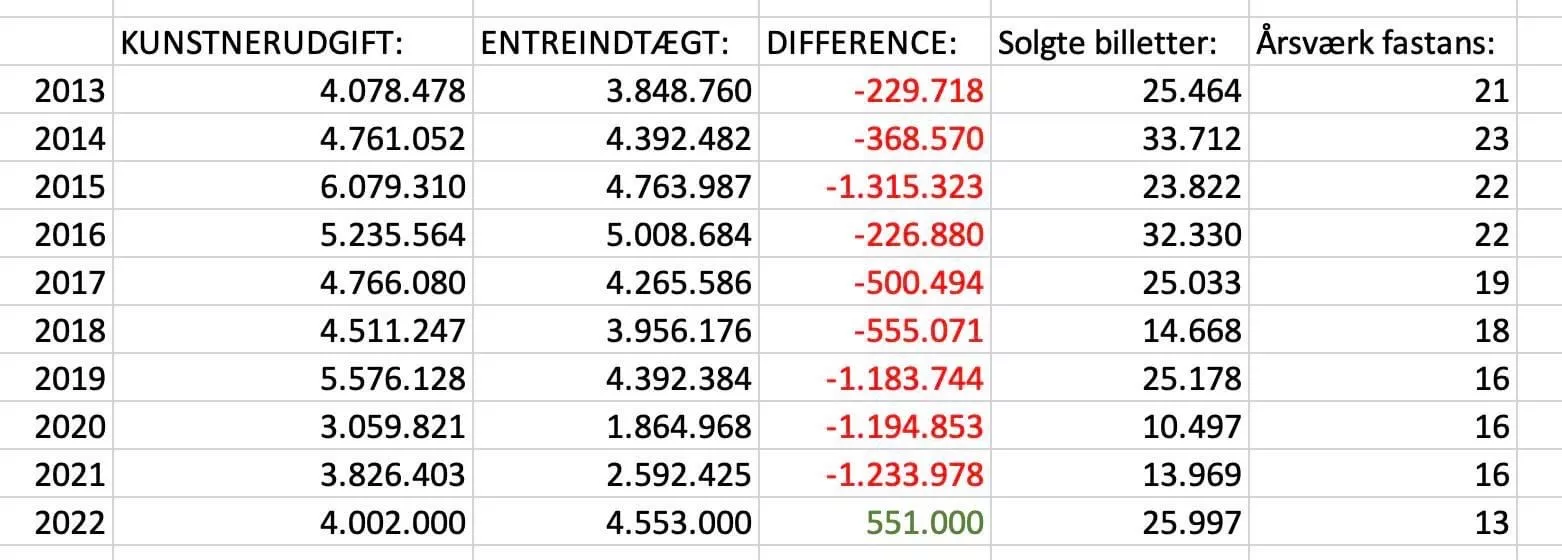Select the -1.233.978 cell for 2021
The width and height of the screenshot is (1562, 560).
pyautogui.click(x=903, y=474)
